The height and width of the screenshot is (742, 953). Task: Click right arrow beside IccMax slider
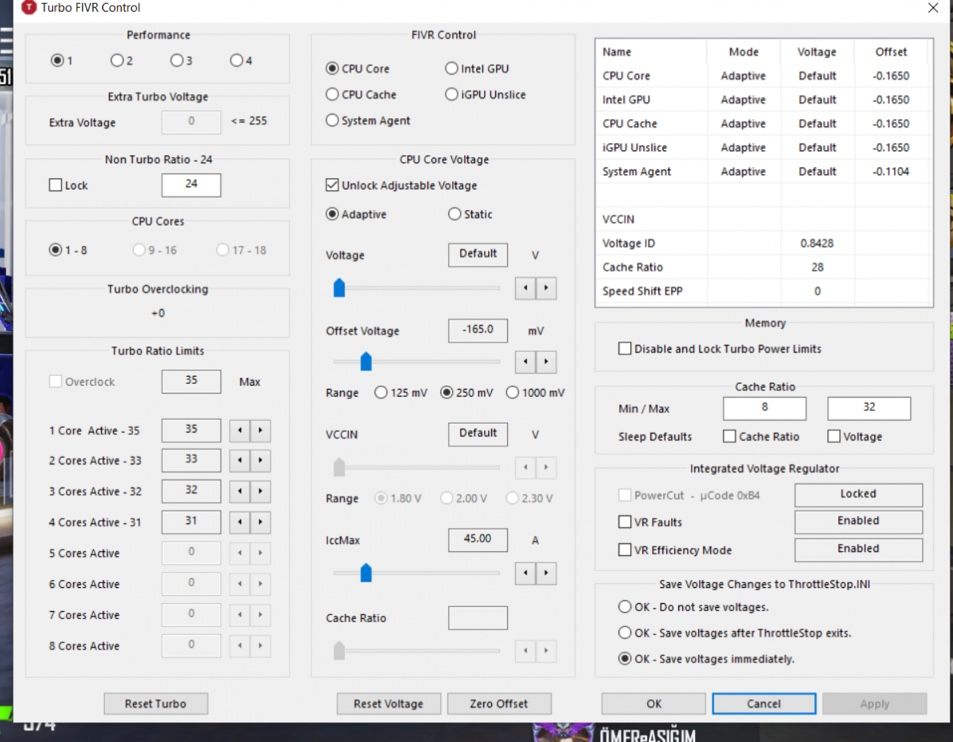(546, 573)
